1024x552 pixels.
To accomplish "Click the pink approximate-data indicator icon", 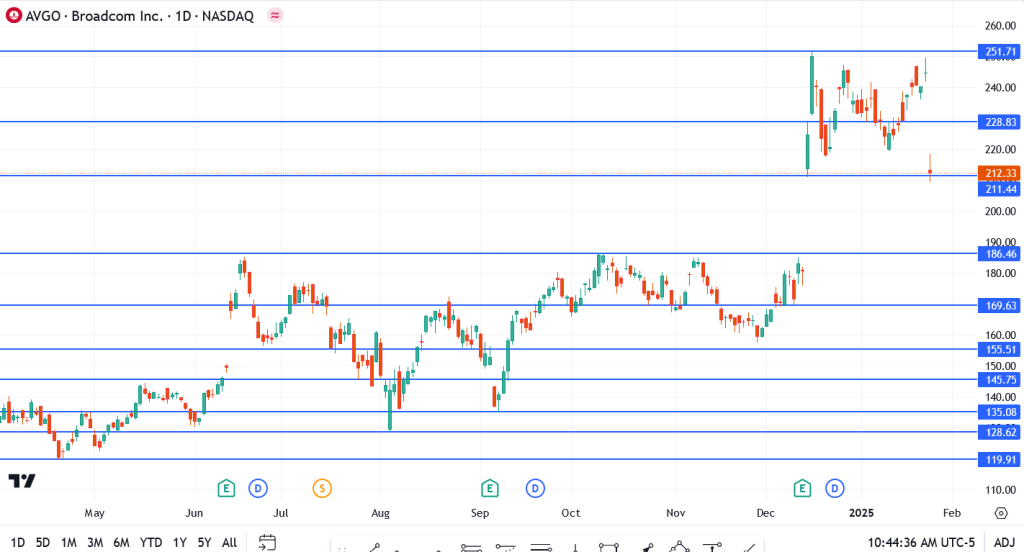I will click(275, 16).
